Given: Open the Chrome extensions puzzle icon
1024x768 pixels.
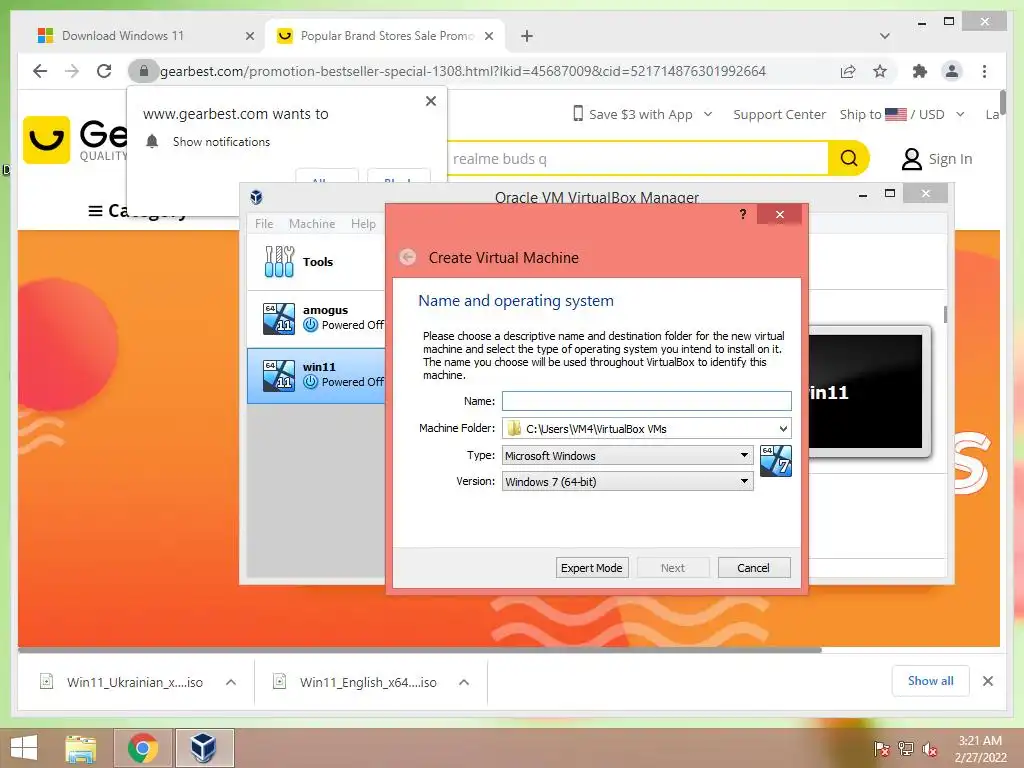Looking at the screenshot, I should (x=920, y=71).
